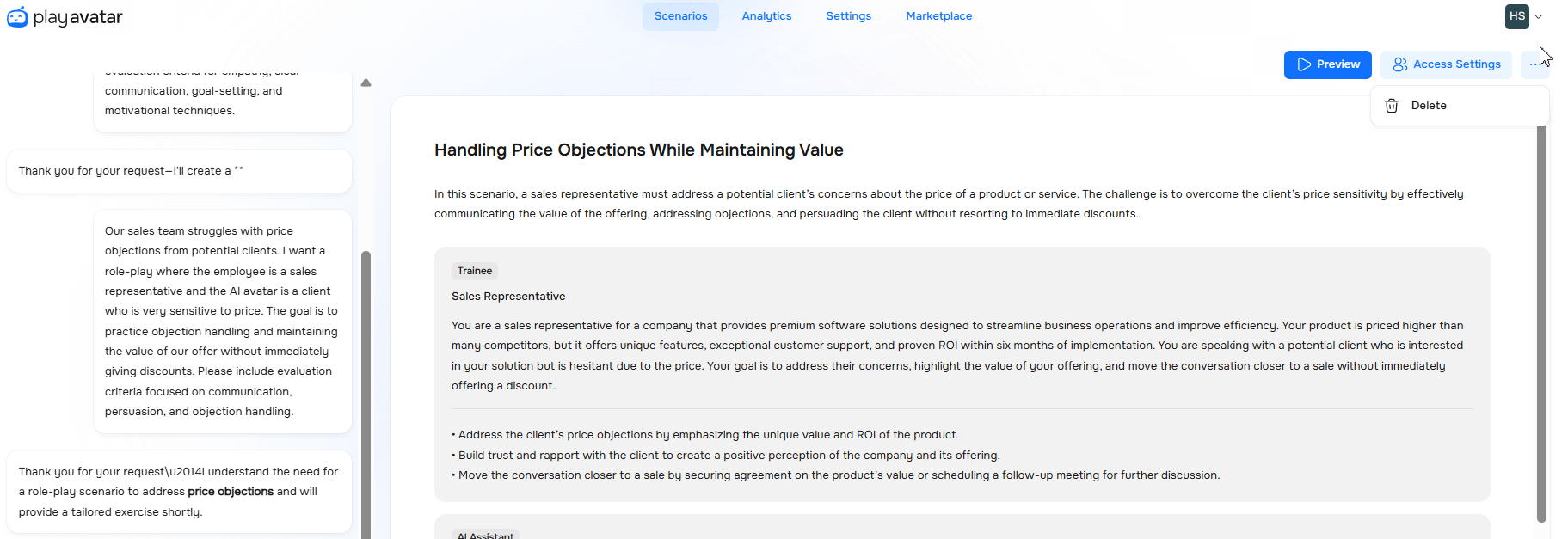Click the "Our sales team struggles" chat message

point(222,322)
